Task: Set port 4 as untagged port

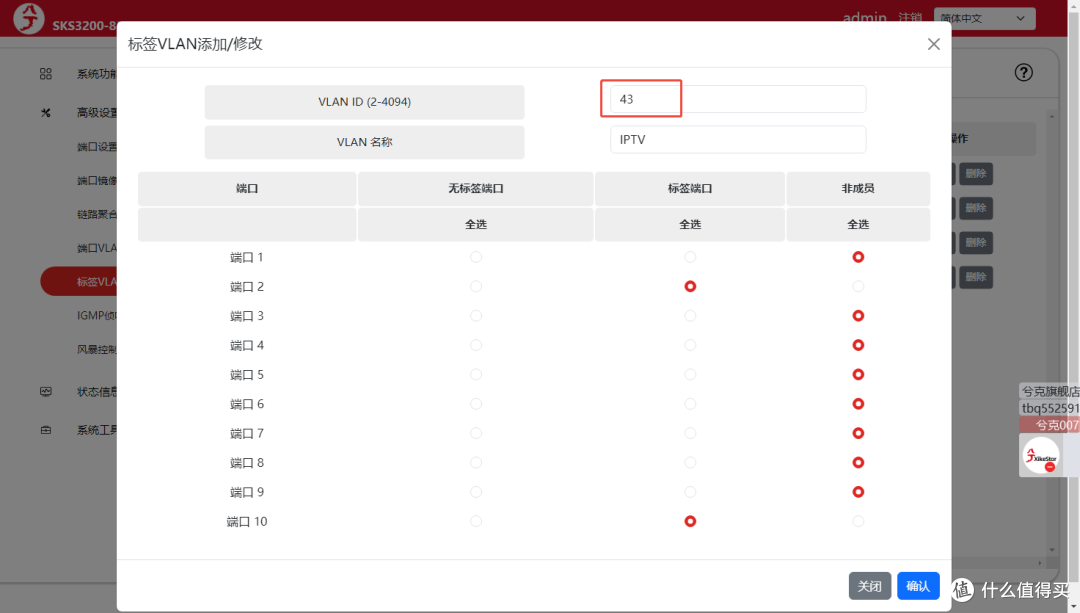Action: (x=476, y=345)
